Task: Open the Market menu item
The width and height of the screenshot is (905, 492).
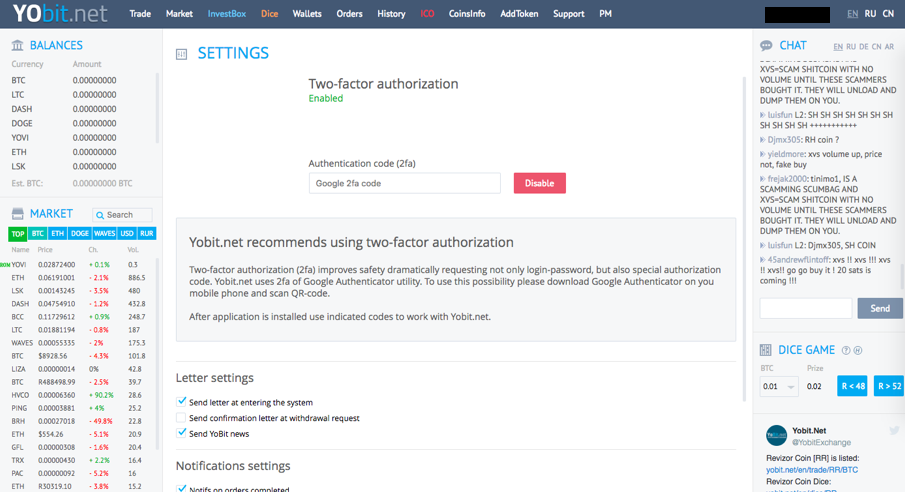Action: click(x=179, y=13)
